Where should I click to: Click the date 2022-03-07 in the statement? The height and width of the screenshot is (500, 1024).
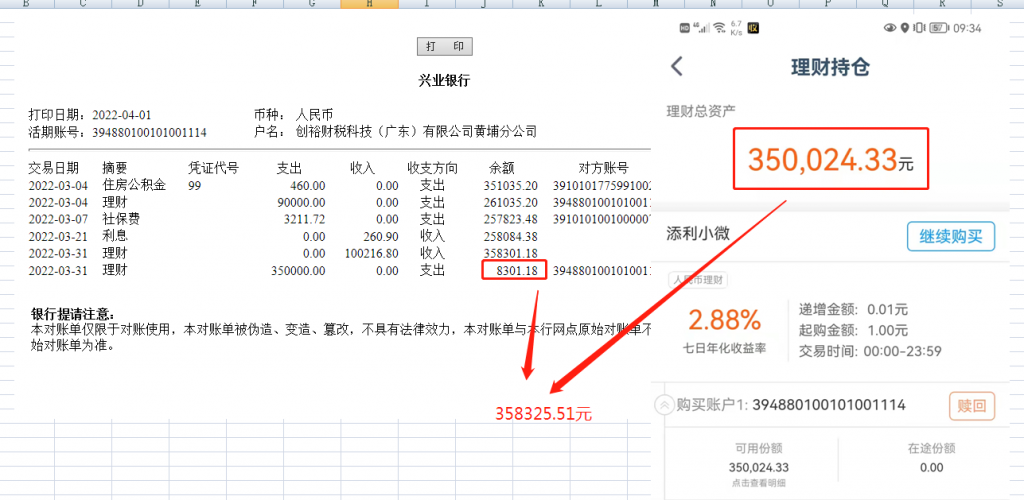(58, 219)
